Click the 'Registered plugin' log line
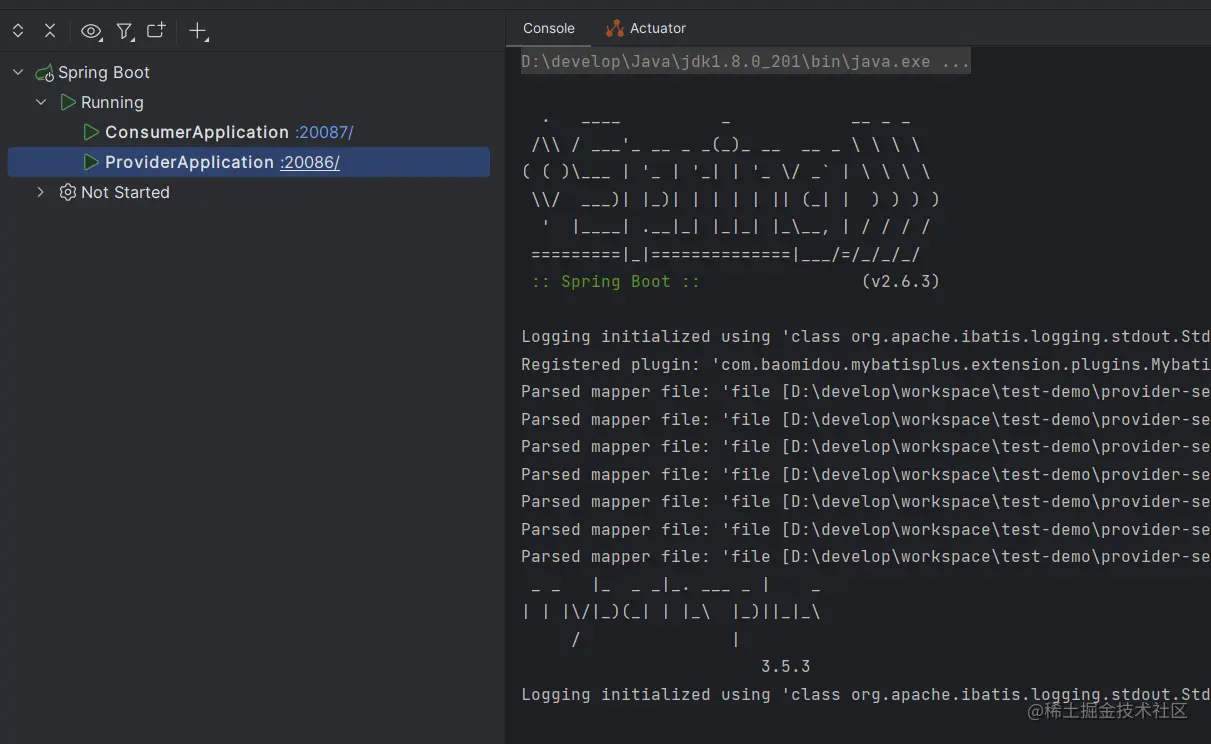 click(x=866, y=364)
